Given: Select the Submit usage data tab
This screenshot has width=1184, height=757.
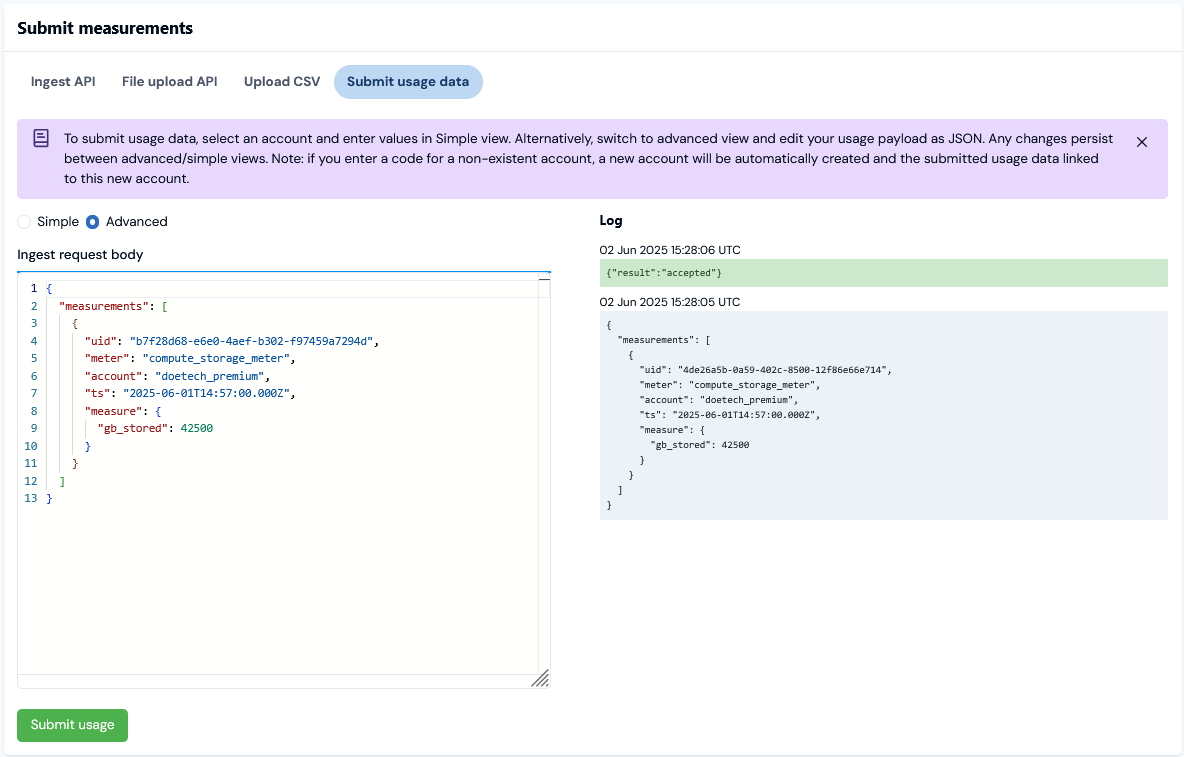Looking at the screenshot, I should click(408, 82).
